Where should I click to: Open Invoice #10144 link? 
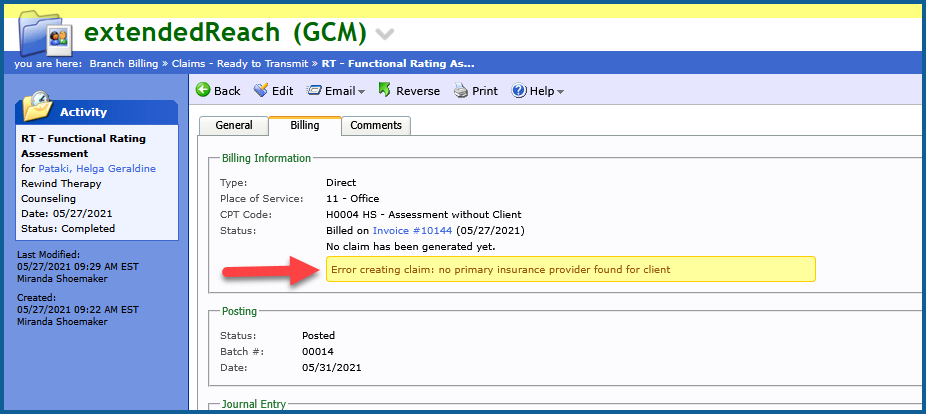coord(413,230)
